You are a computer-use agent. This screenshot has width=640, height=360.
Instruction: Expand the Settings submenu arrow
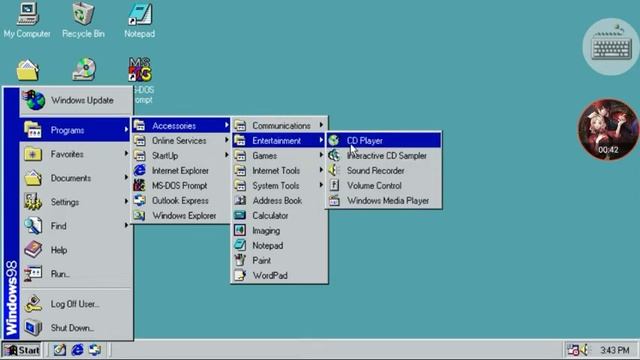tap(126, 201)
